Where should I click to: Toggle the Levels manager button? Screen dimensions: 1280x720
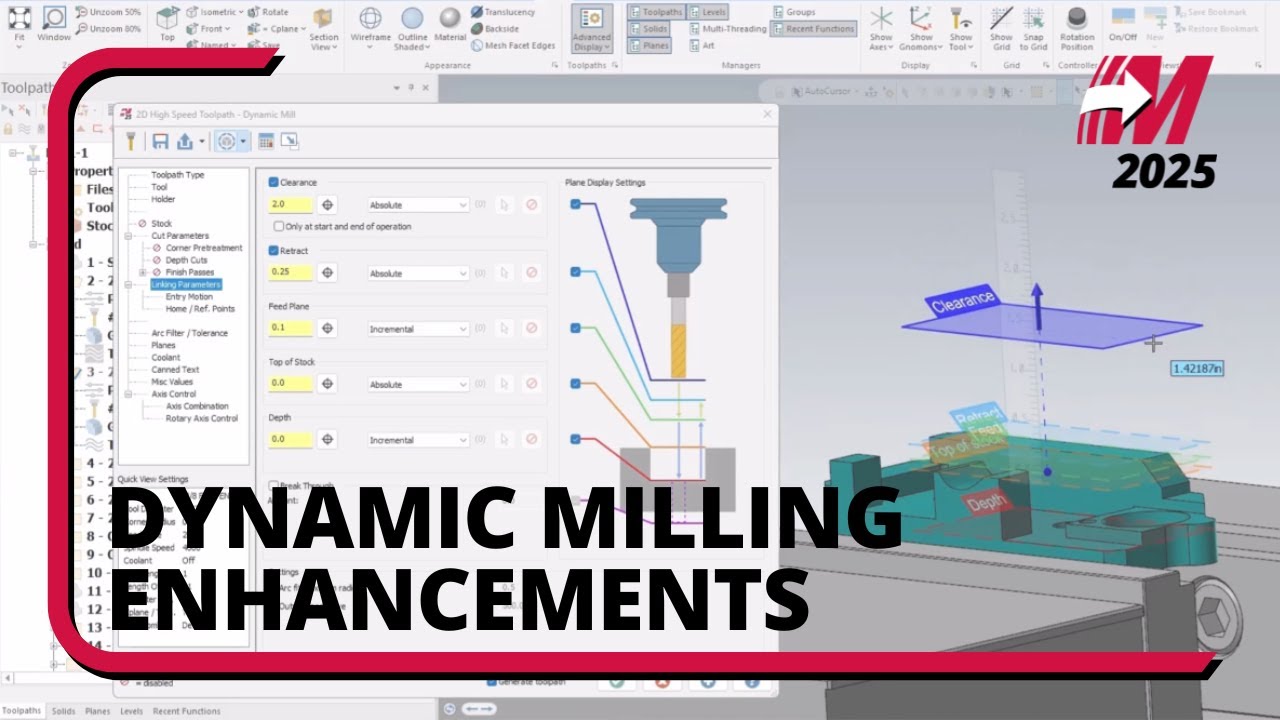coord(708,12)
